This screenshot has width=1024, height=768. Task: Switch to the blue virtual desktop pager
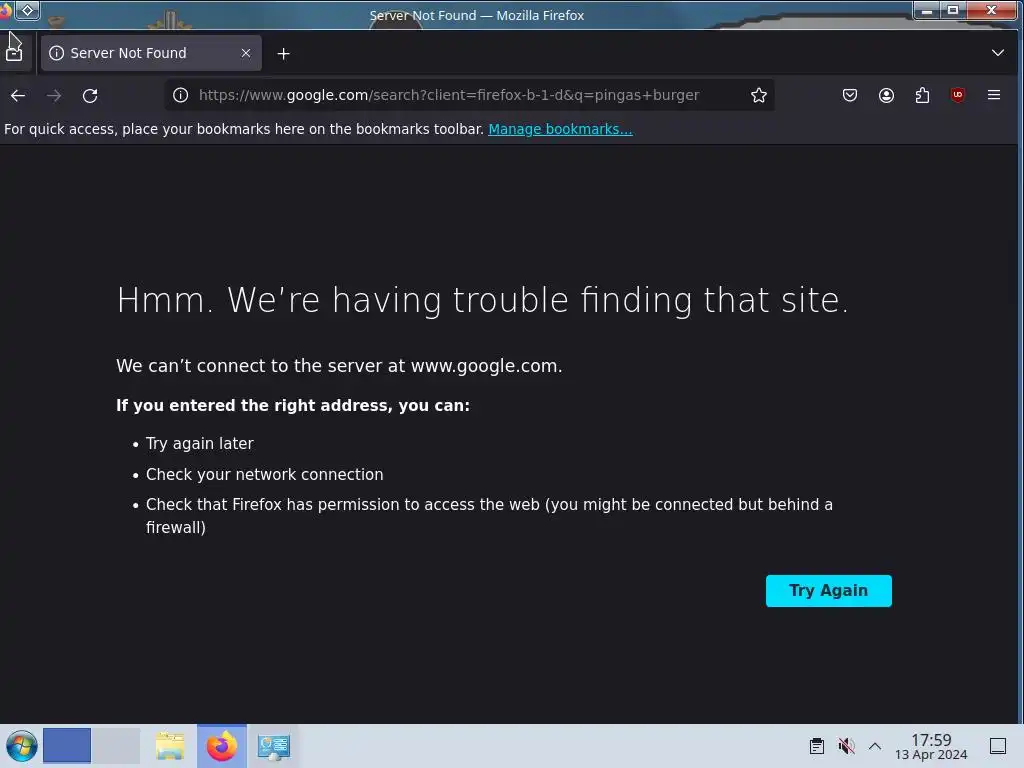pyautogui.click(x=67, y=746)
